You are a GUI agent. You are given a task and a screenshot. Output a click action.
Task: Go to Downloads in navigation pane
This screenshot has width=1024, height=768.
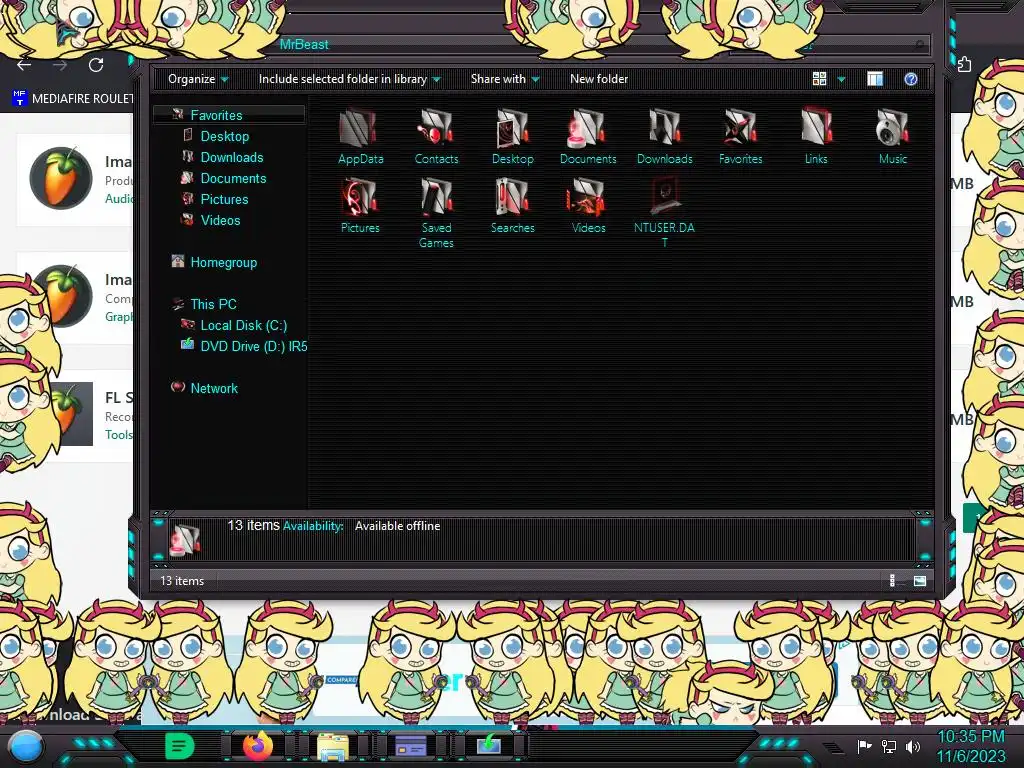232,157
